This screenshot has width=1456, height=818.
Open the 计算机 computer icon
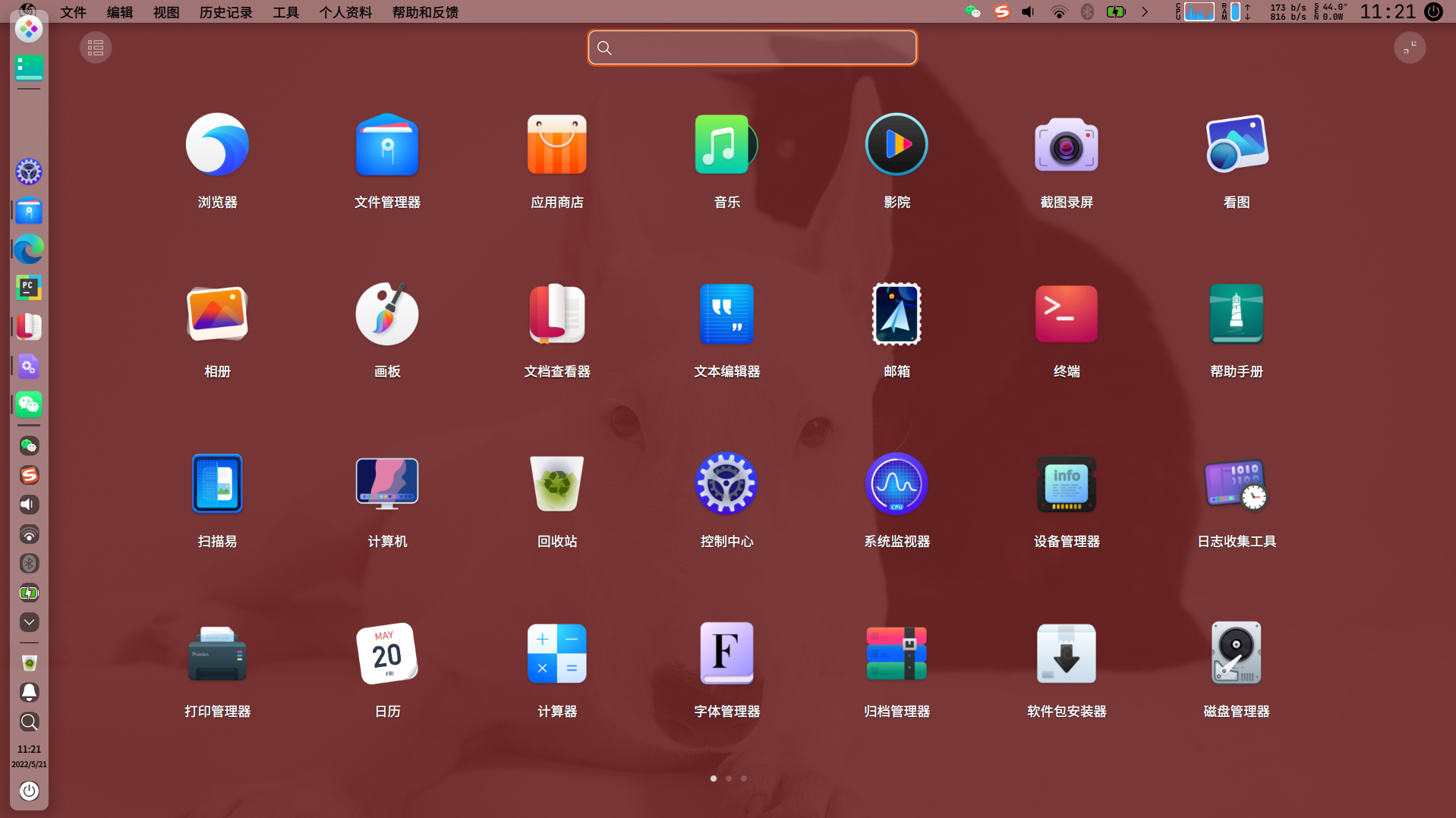pyautogui.click(x=387, y=483)
